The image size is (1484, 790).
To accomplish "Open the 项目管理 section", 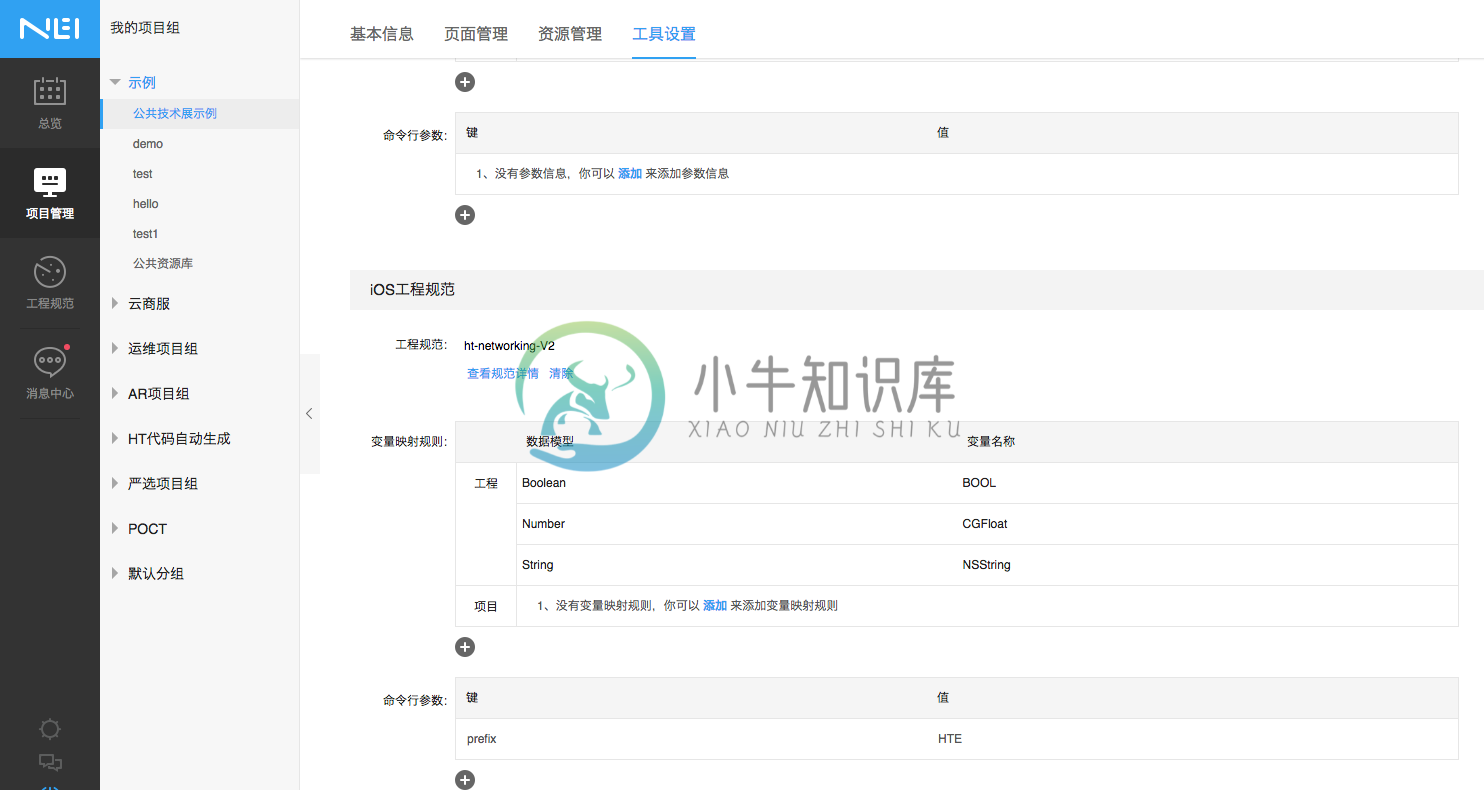I will click(50, 193).
